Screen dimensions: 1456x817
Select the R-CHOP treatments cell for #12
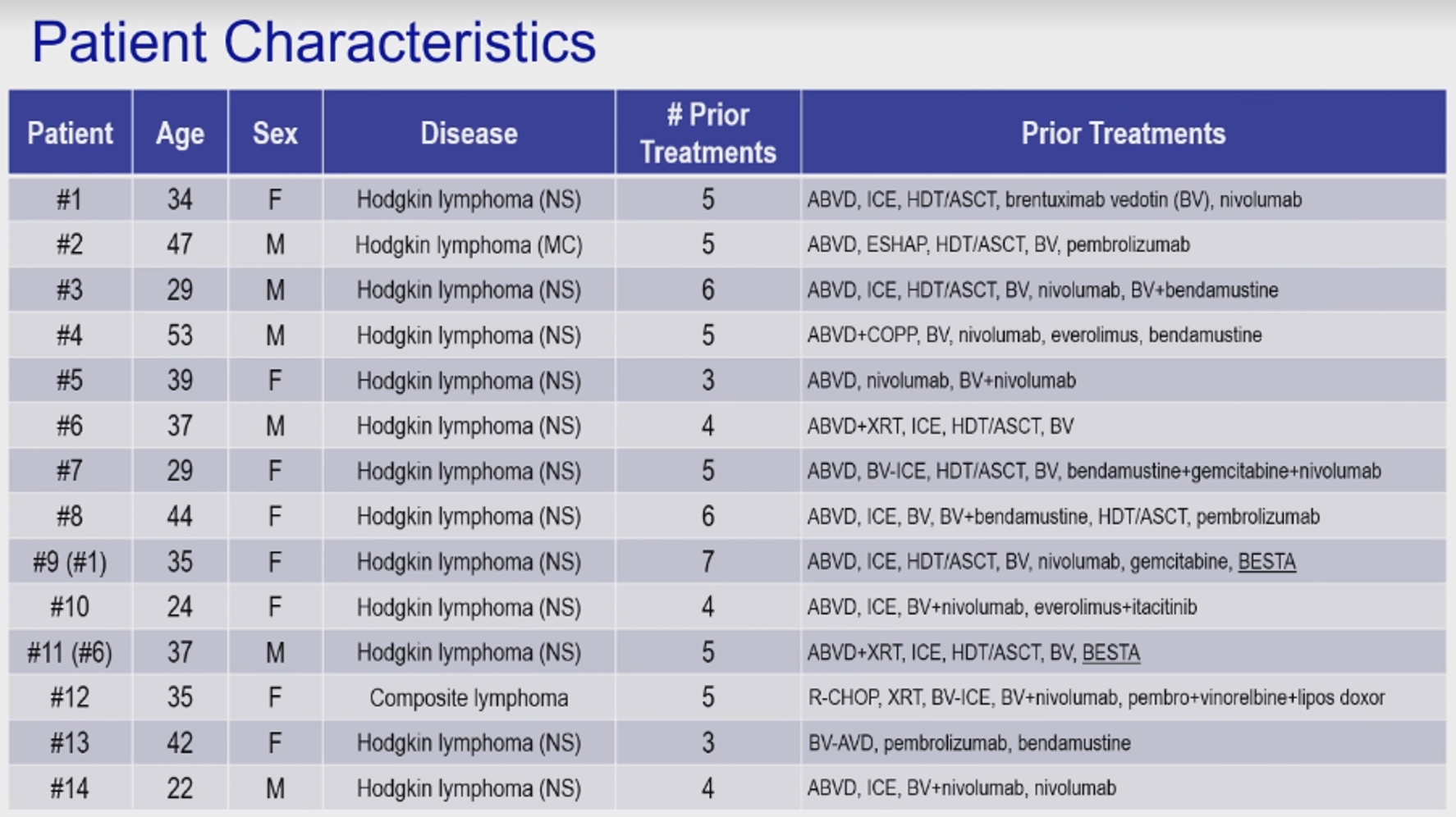pyautogui.click(x=1123, y=698)
